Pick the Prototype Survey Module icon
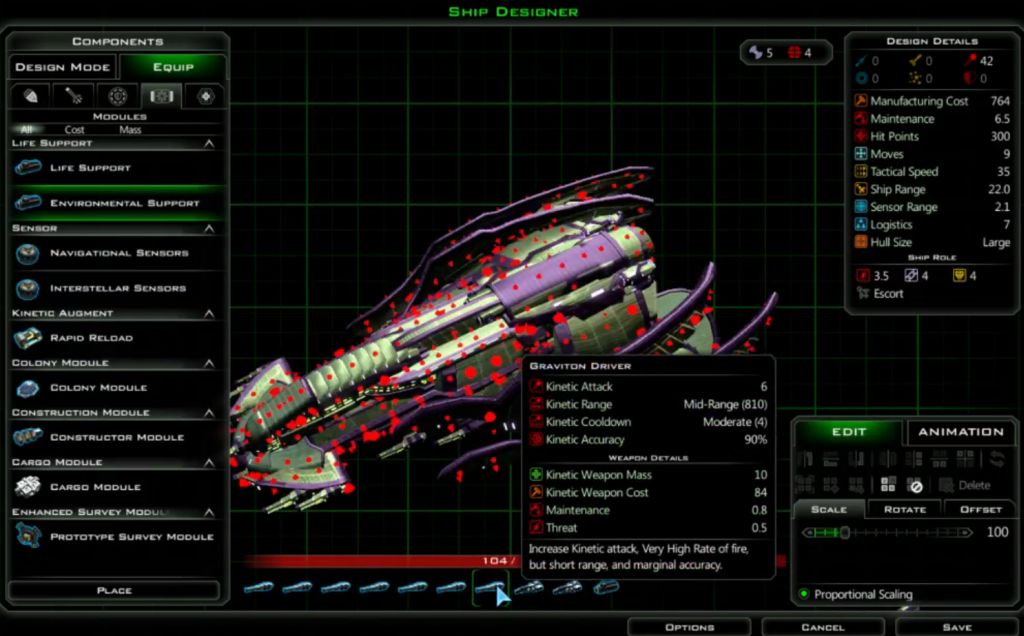The width and height of the screenshot is (1024, 636). (28, 537)
